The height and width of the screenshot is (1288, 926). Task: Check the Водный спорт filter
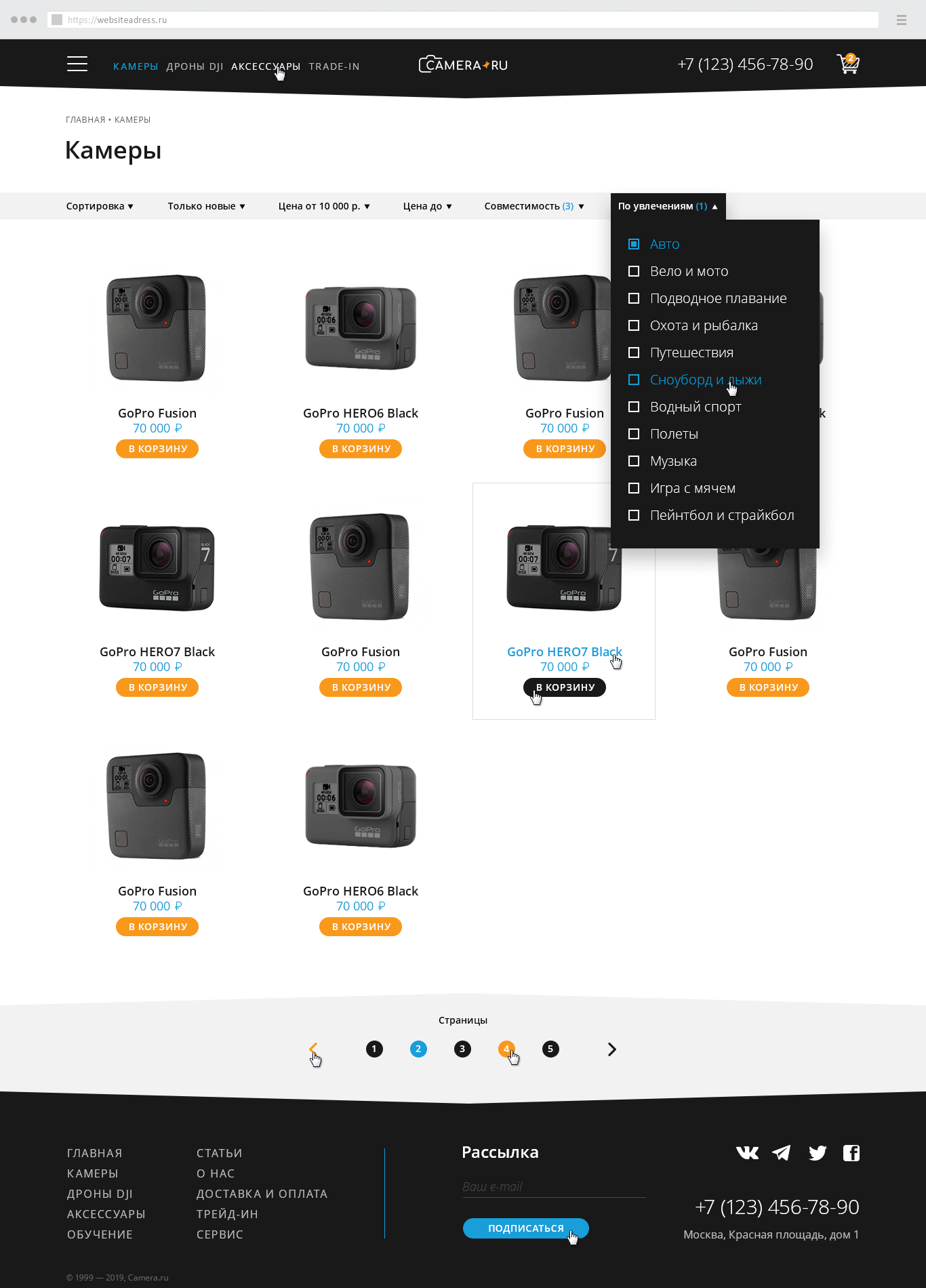(x=634, y=407)
